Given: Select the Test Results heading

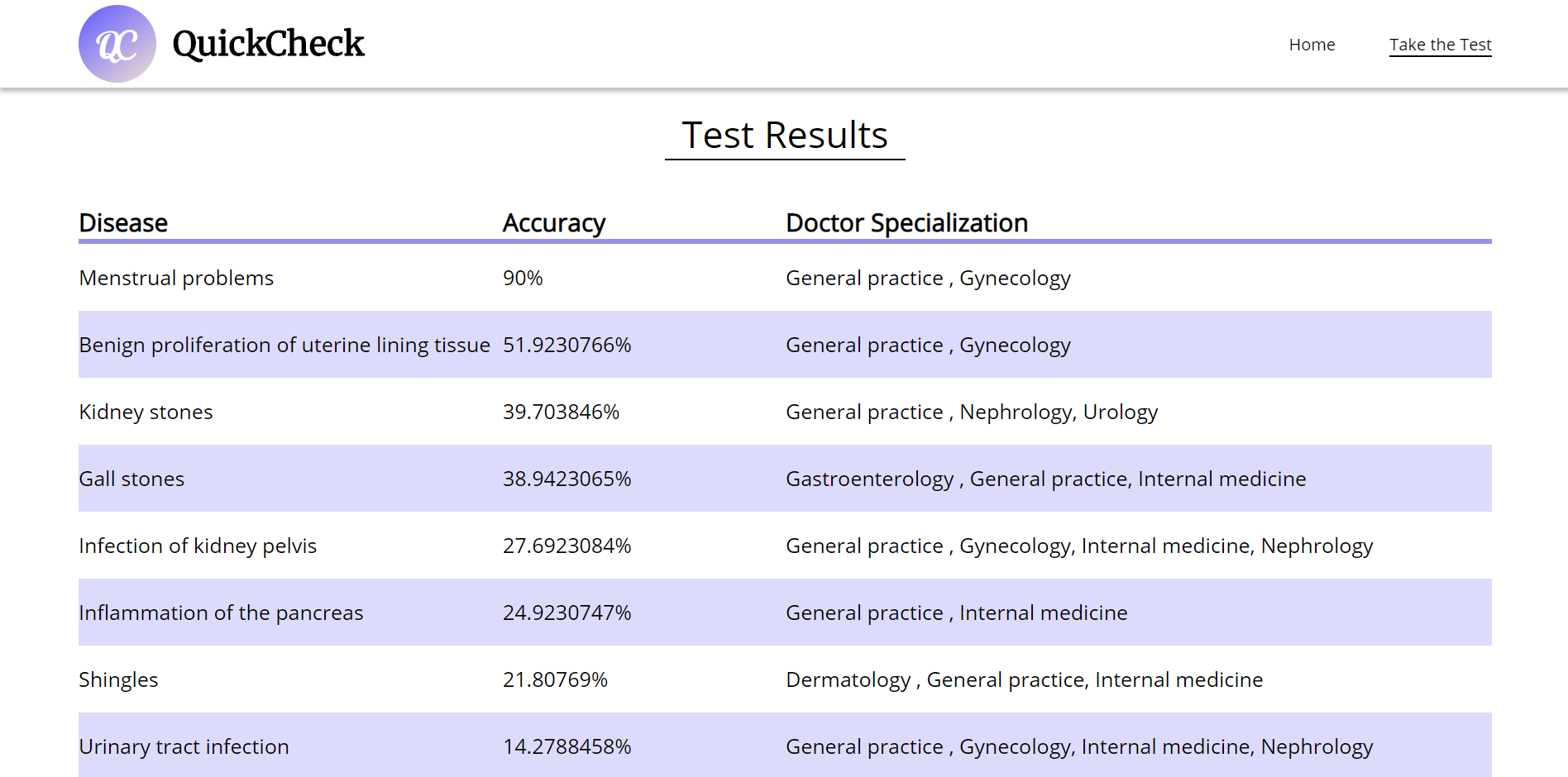Looking at the screenshot, I should pyautogui.click(x=785, y=135).
